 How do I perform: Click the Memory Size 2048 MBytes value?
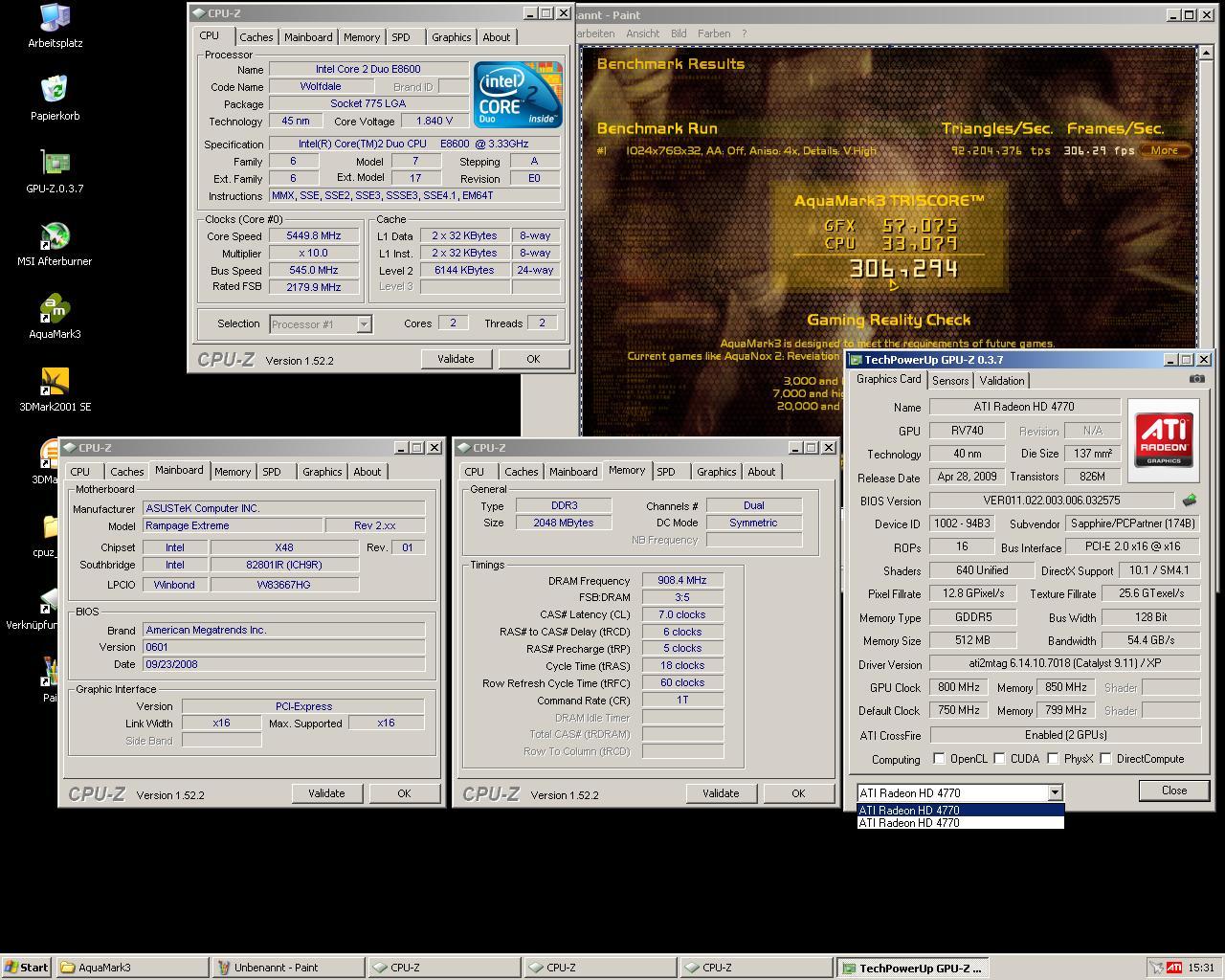tap(564, 523)
